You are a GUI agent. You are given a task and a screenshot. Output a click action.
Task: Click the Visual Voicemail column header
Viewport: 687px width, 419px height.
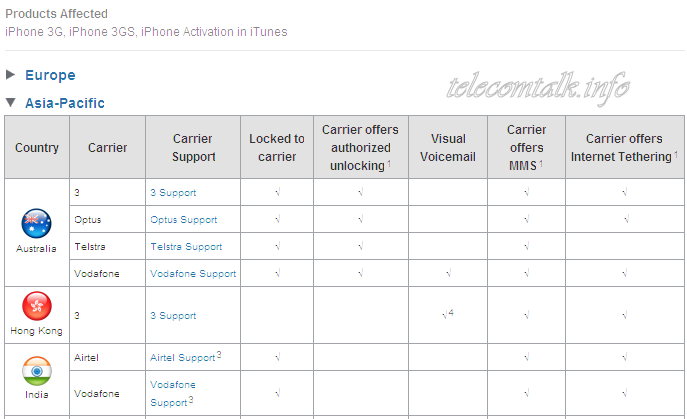(x=448, y=148)
